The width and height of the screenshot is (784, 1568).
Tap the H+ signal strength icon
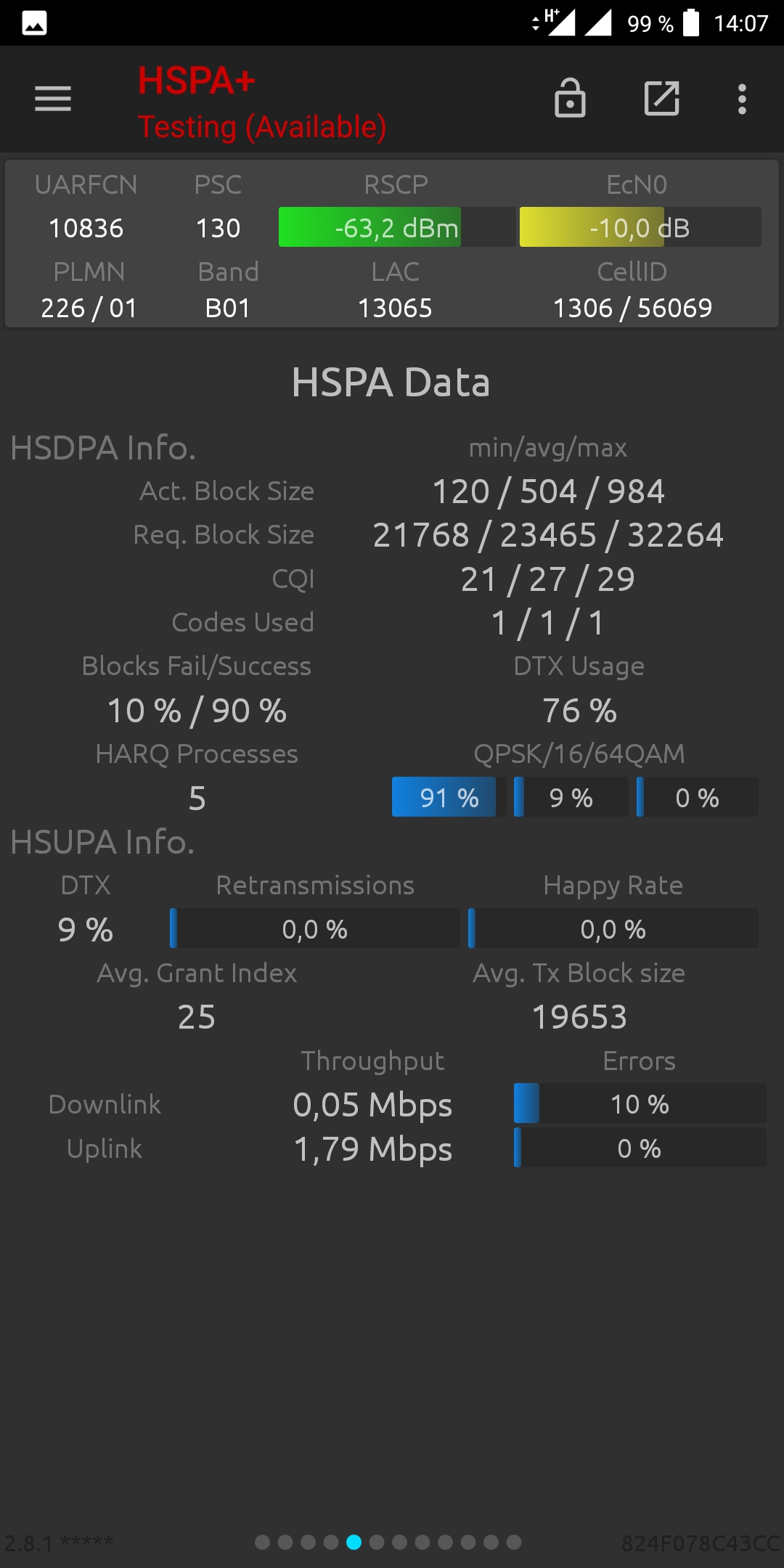556,23
